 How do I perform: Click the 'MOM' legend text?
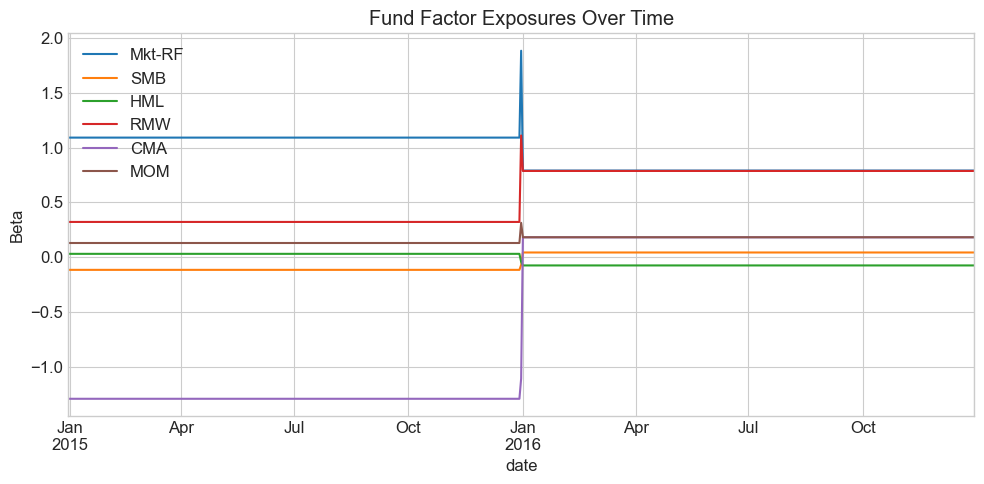click(x=150, y=172)
